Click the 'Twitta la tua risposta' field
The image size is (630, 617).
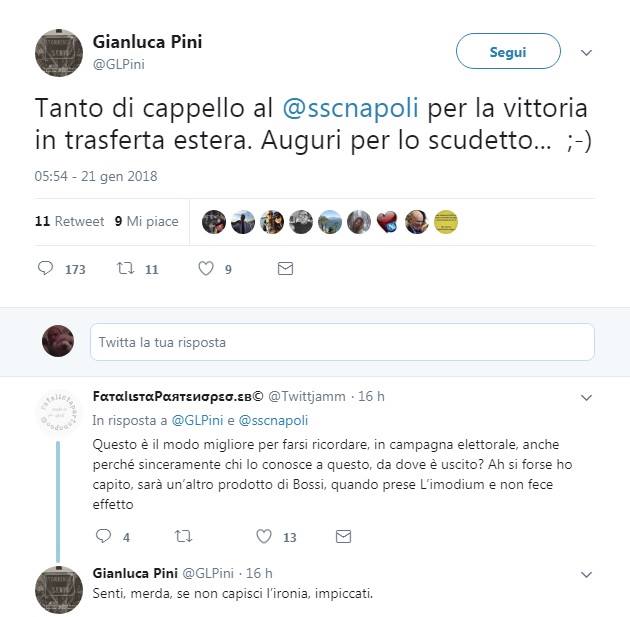coord(342,342)
